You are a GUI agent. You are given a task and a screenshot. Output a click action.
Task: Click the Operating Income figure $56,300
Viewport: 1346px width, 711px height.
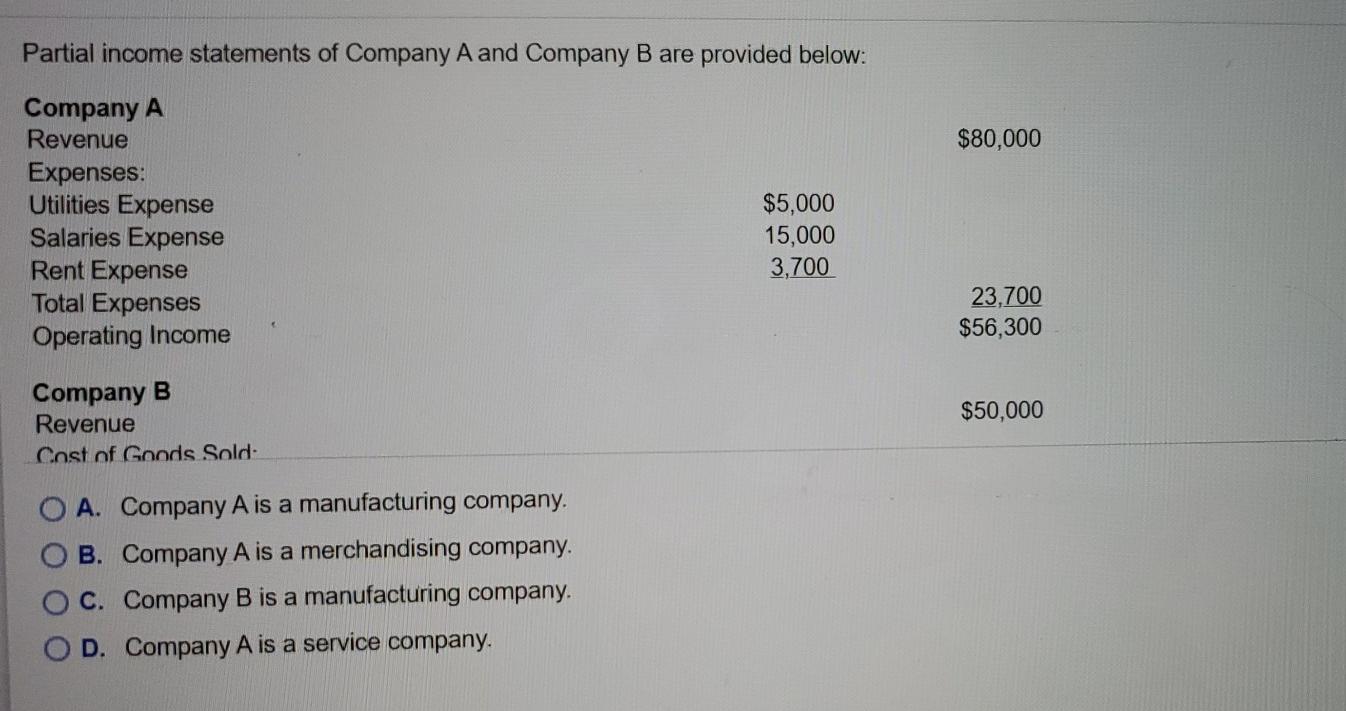(999, 325)
